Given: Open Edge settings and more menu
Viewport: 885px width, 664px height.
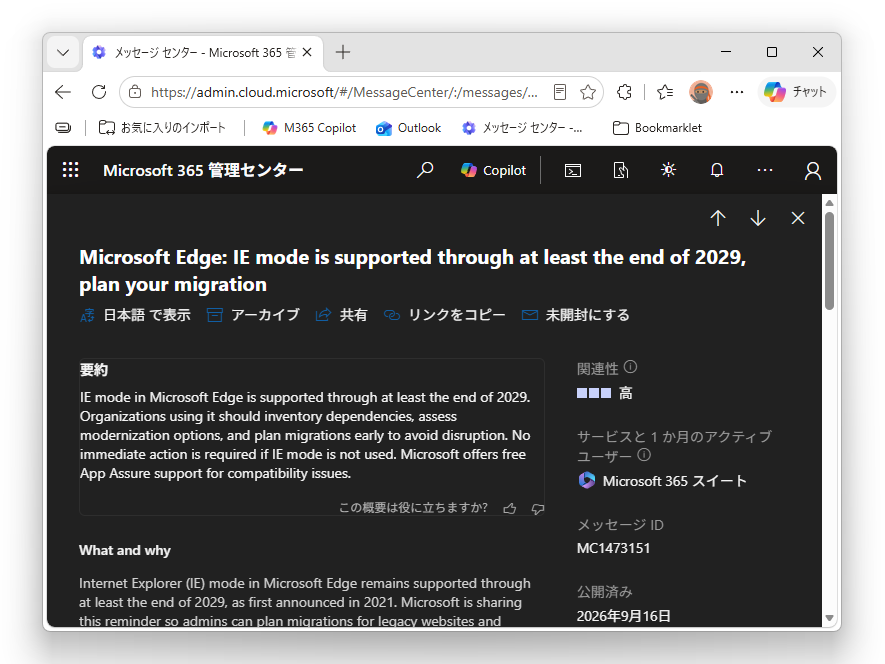Looking at the screenshot, I should pyautogui.click(x=737, y=92).
